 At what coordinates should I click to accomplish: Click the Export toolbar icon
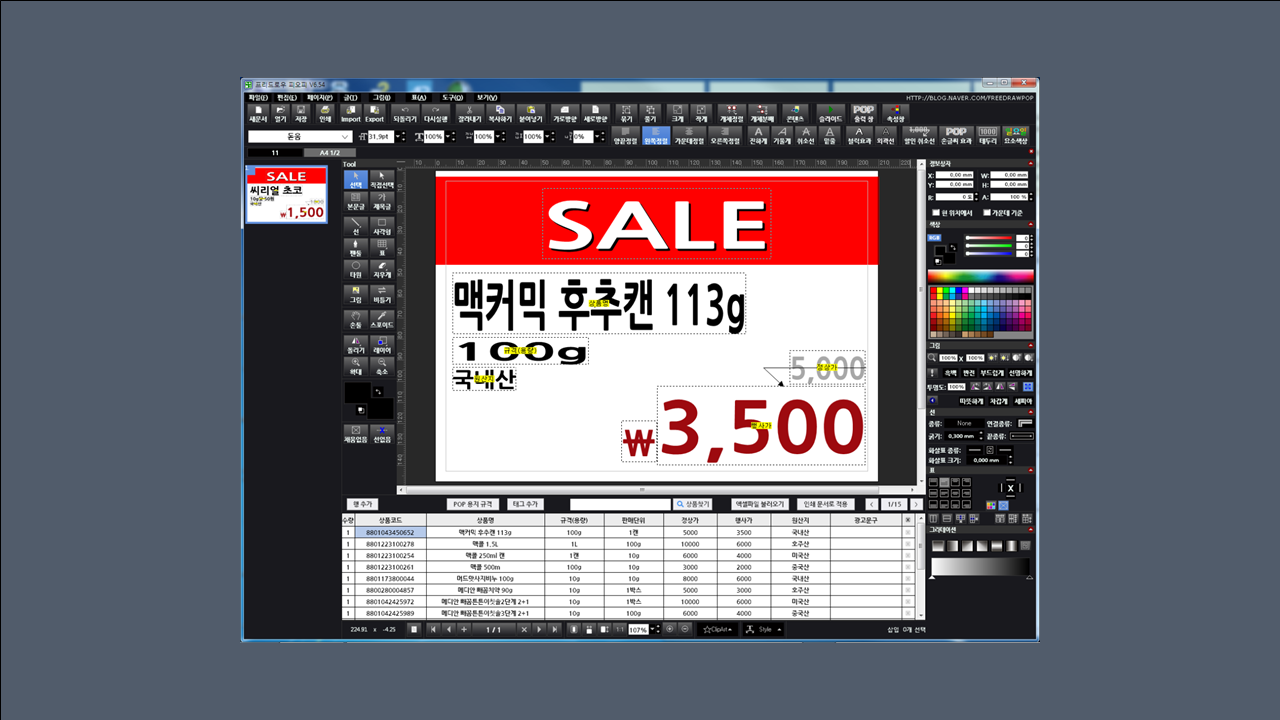coord(375,113)
